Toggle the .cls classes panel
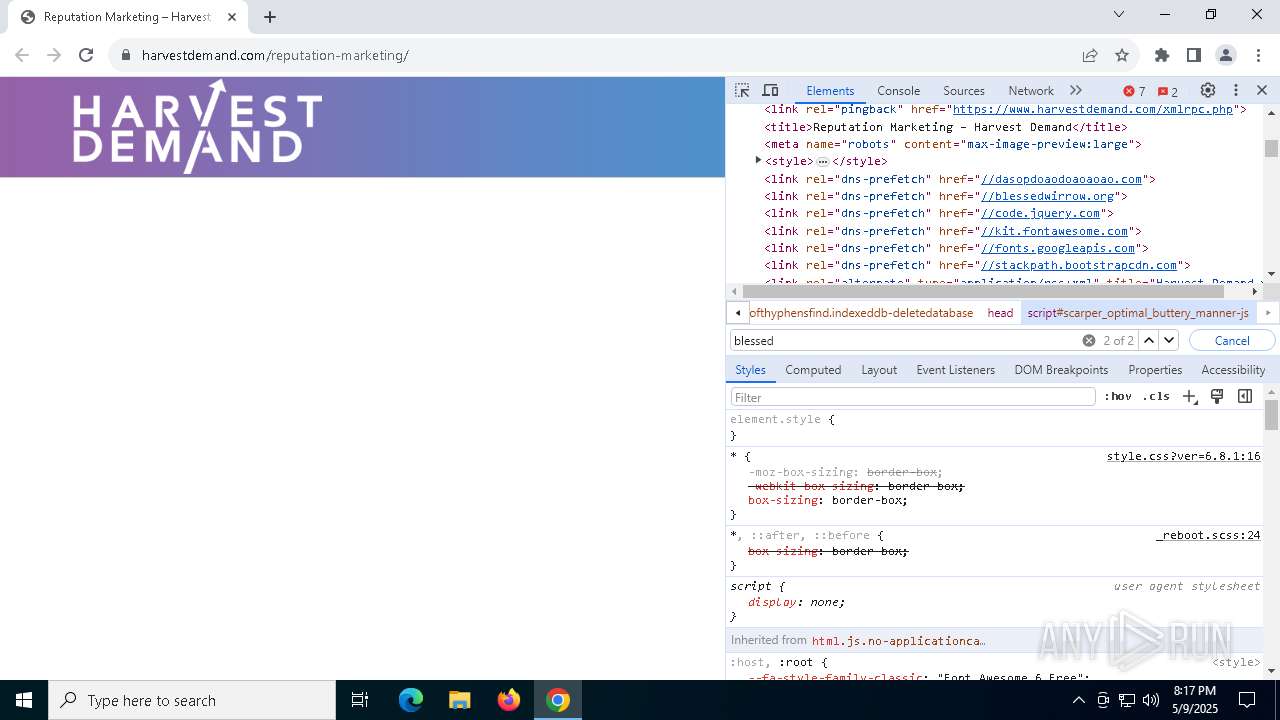The image size is (1280, 720). pos(1156,397)
